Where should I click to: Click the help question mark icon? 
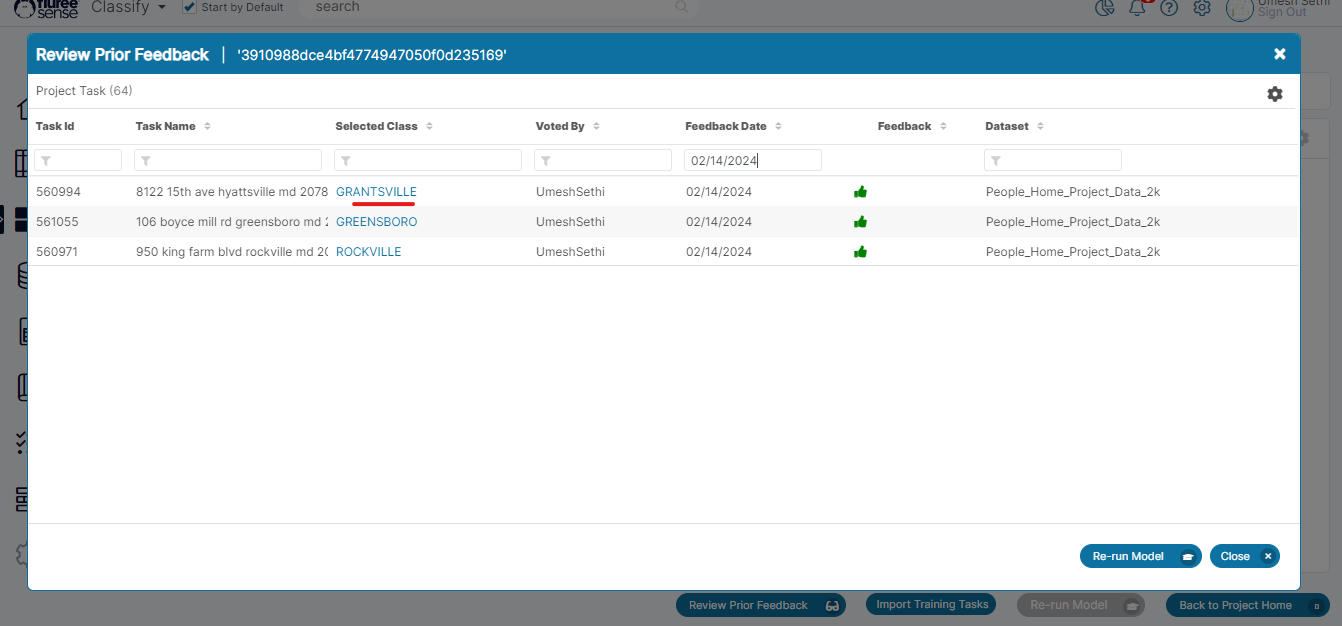[x=1169, y=8]
